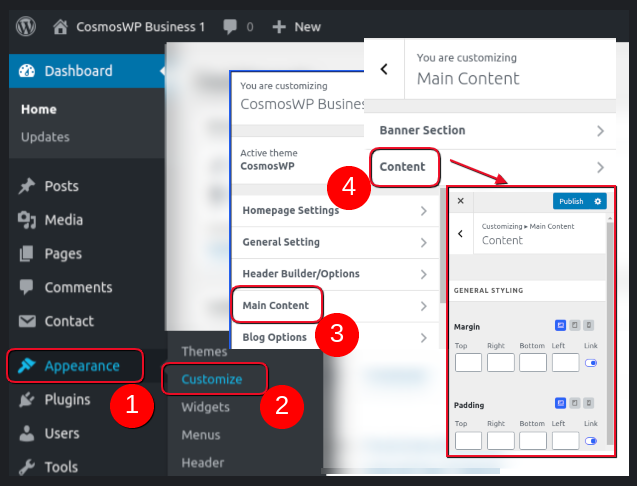Select tablet device for Margin

574,325
